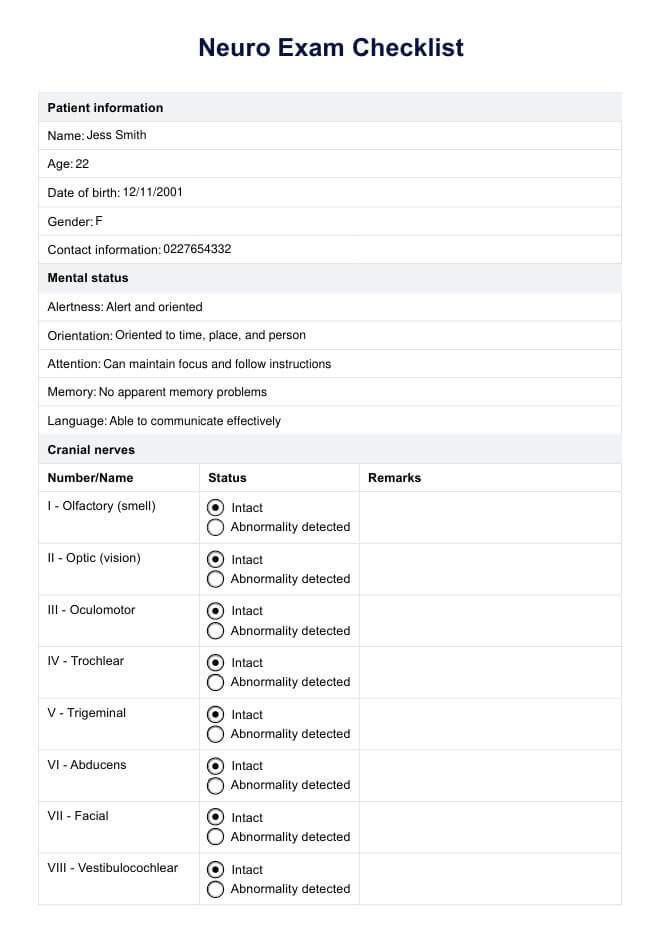Select Intact for Abducens nerve

coord(215,765)
